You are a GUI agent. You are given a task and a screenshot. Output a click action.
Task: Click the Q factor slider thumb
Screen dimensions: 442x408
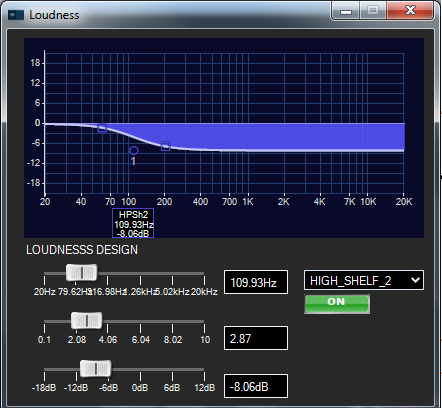87,321
